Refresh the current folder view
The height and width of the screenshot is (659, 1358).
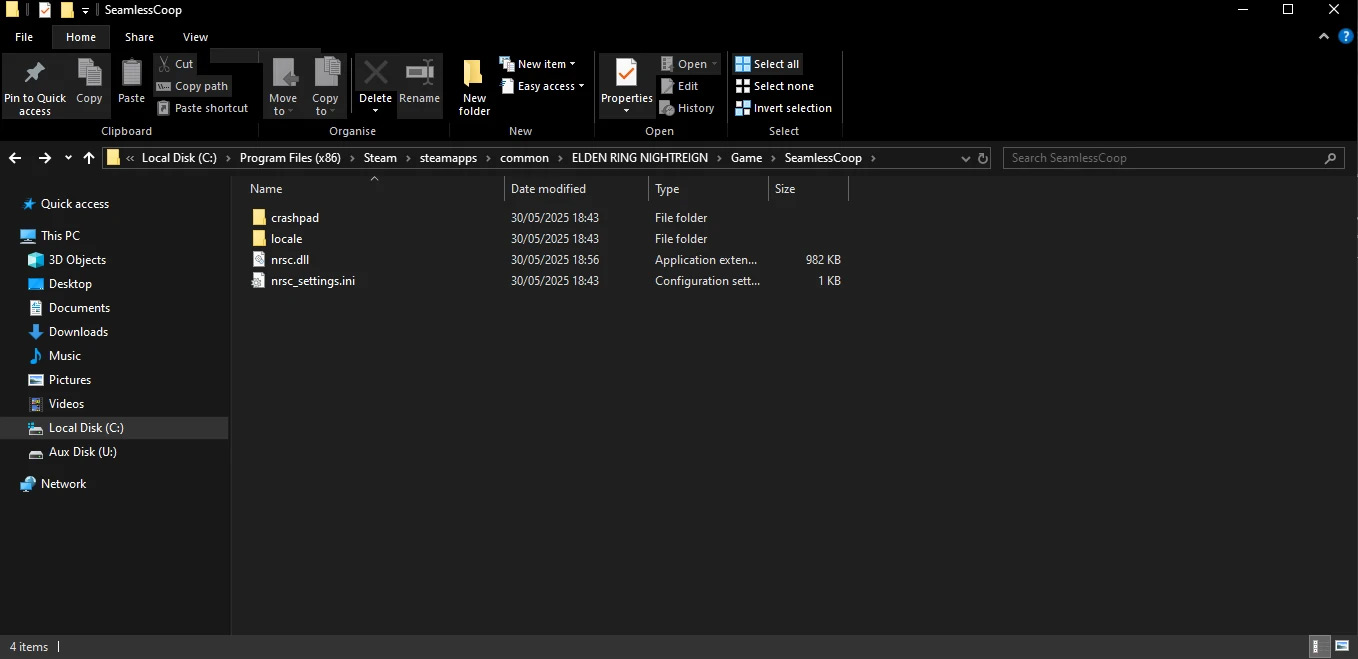point(983,158)
